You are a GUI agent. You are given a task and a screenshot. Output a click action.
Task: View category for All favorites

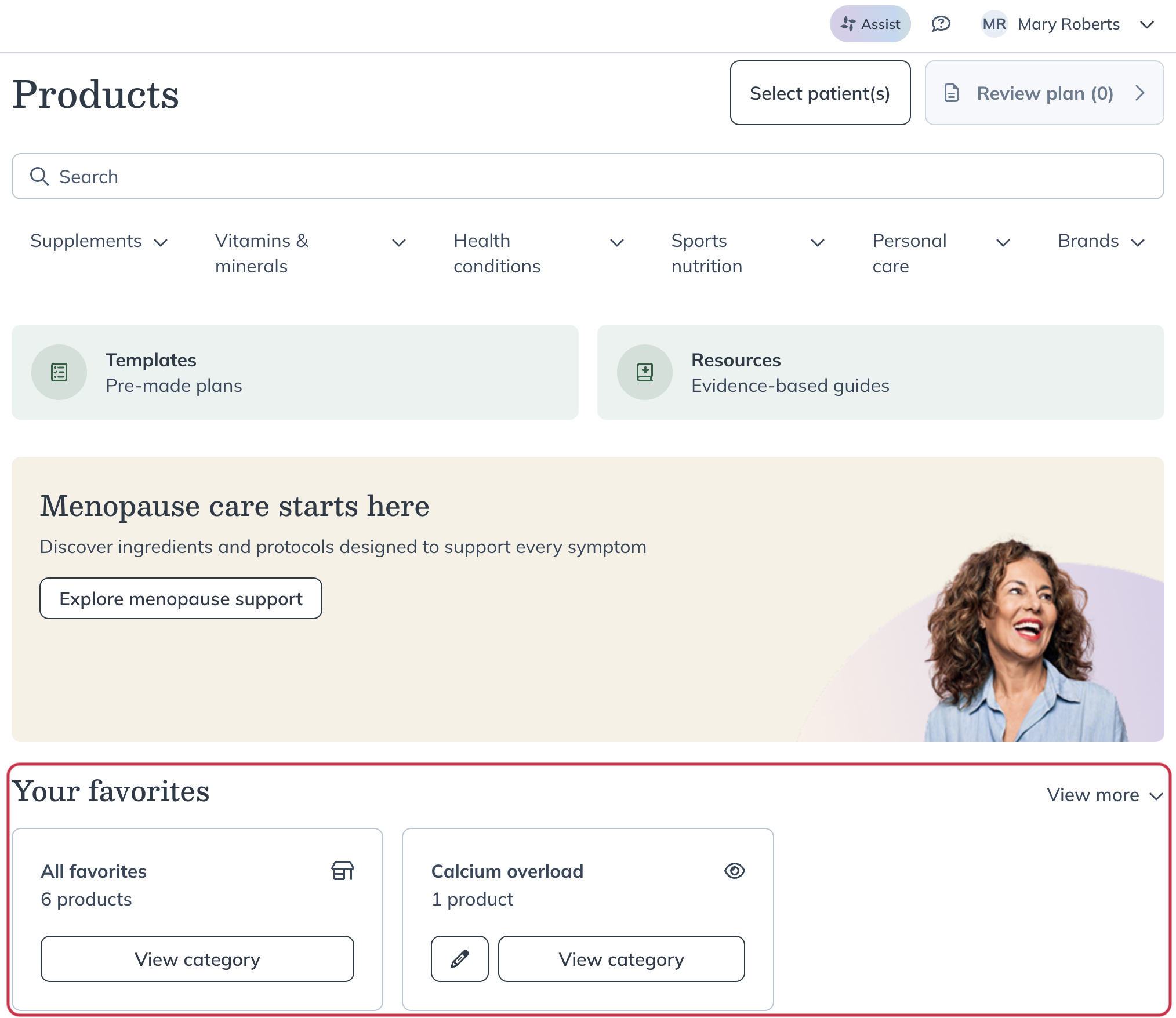[x=197, y=959]
